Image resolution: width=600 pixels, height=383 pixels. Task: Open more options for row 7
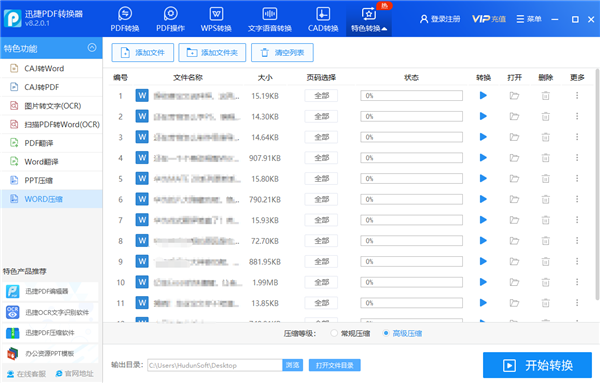[577, 220]
